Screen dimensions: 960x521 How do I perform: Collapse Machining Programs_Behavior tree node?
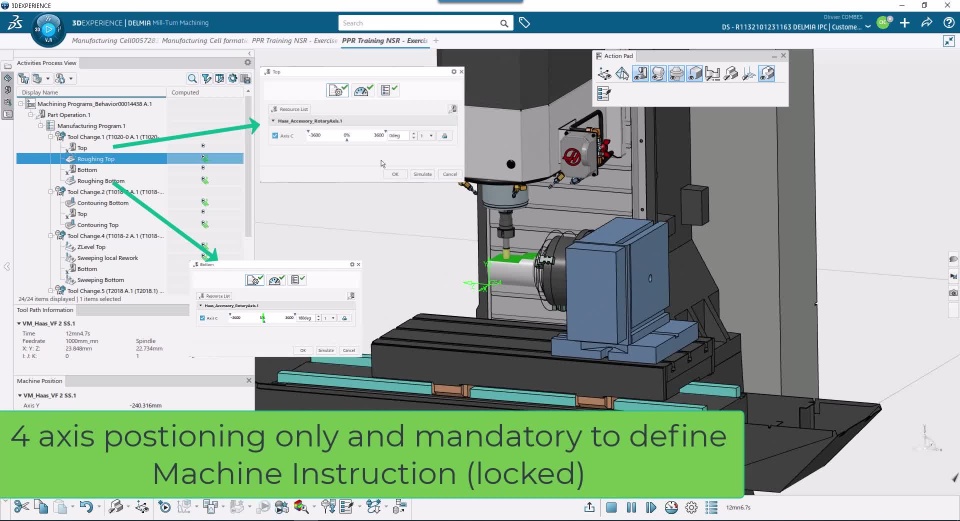[20, 104]
